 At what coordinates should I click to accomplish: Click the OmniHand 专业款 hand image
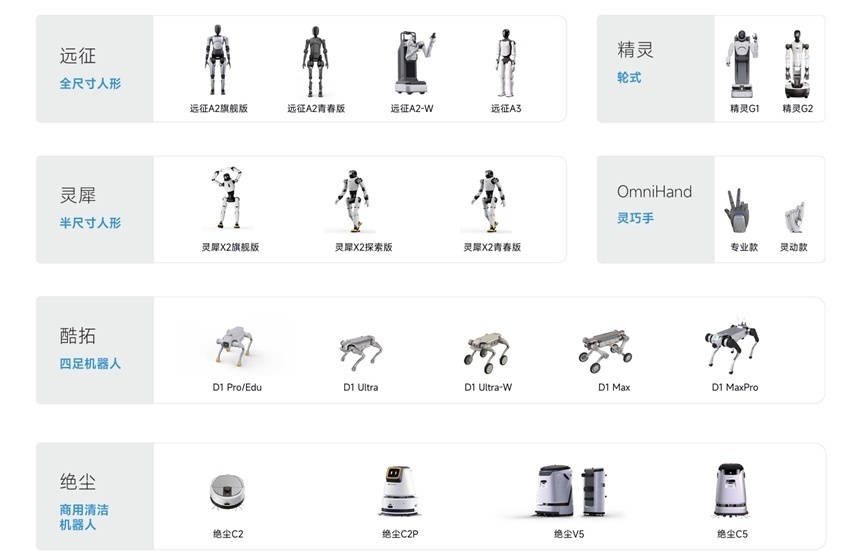point(738,211)
